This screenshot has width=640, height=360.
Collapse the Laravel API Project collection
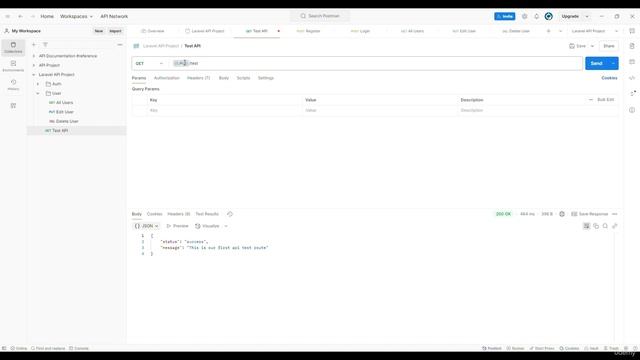(34, 75)
